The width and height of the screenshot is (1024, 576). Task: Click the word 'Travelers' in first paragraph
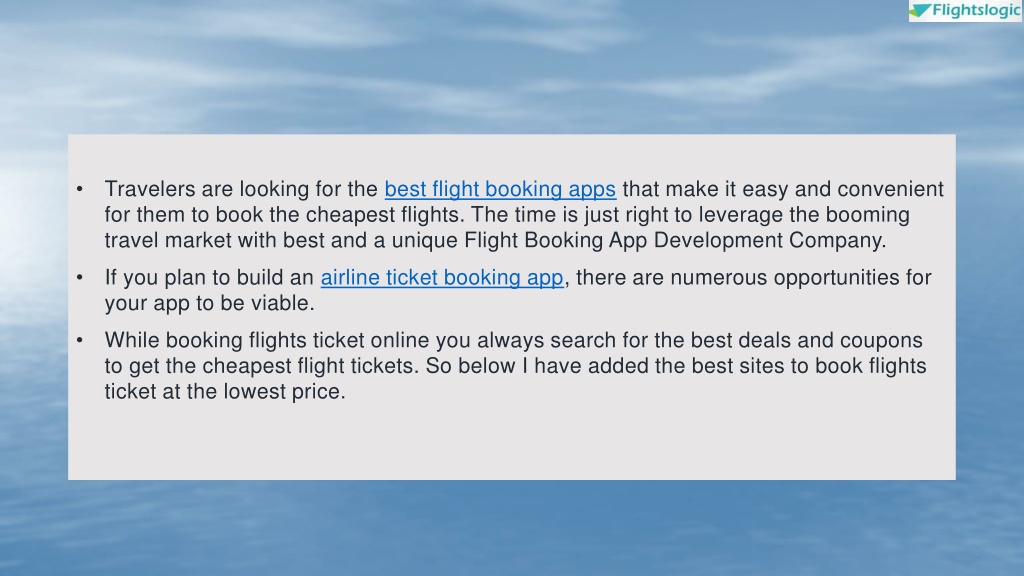150,189
